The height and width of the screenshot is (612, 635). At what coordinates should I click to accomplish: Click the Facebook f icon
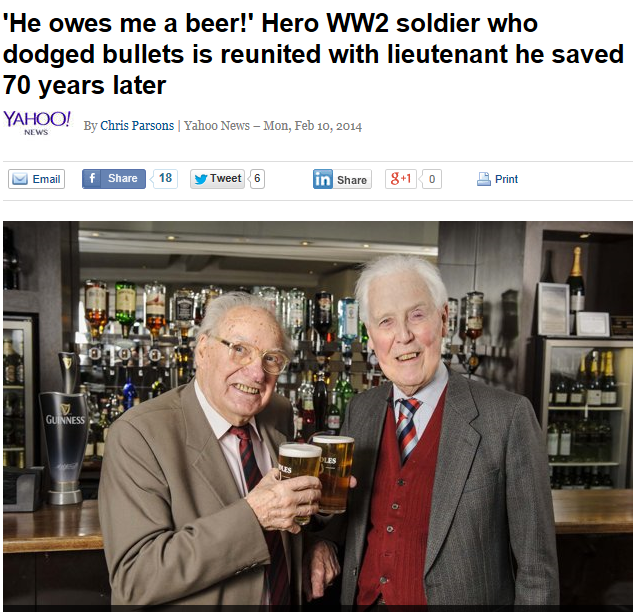(92, 179)
